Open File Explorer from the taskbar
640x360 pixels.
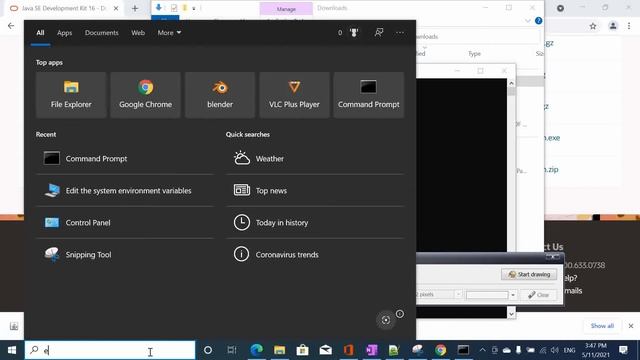click(x=280, y=350)
